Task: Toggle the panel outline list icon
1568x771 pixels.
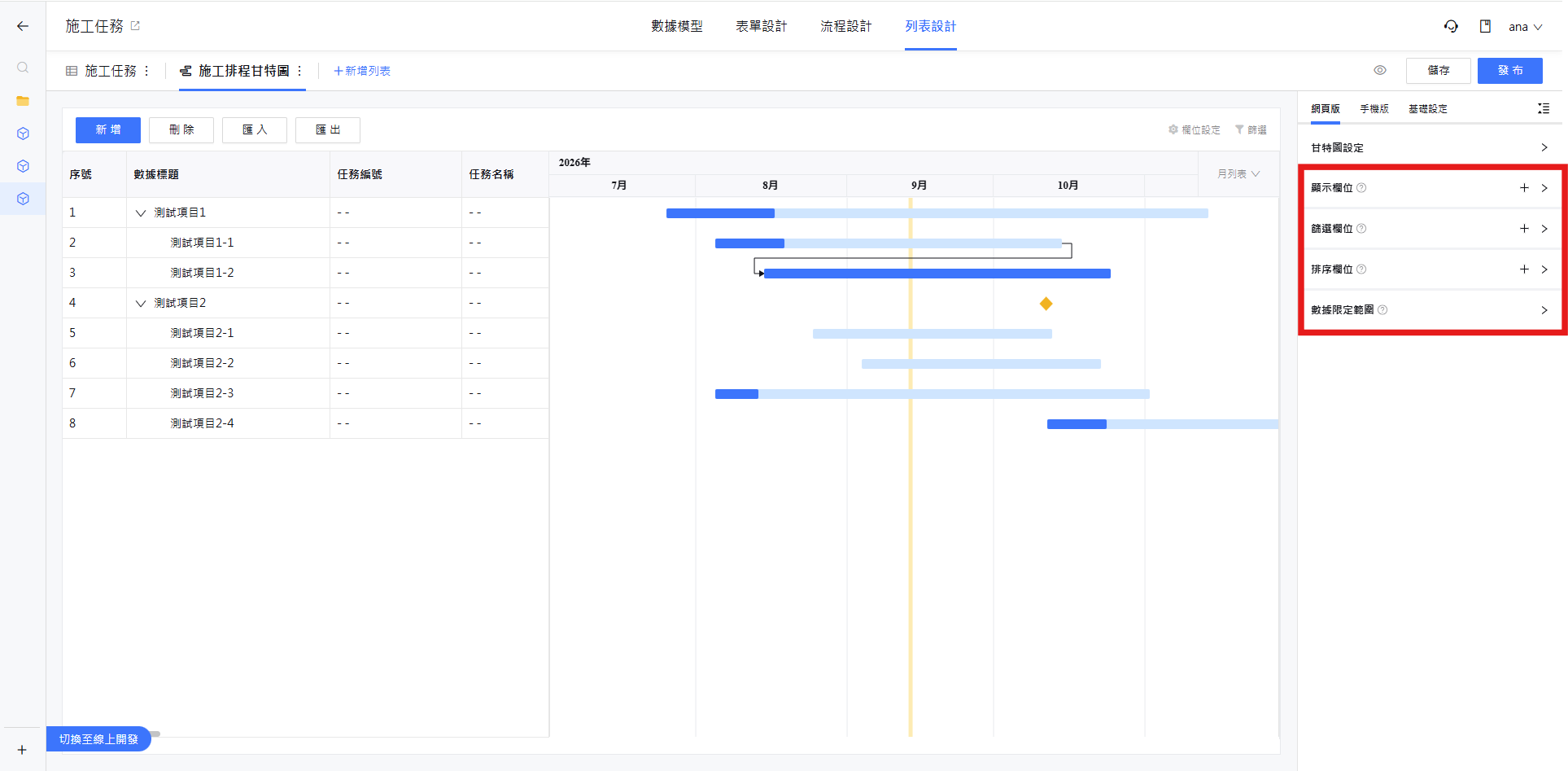Action: point(1543,108)
